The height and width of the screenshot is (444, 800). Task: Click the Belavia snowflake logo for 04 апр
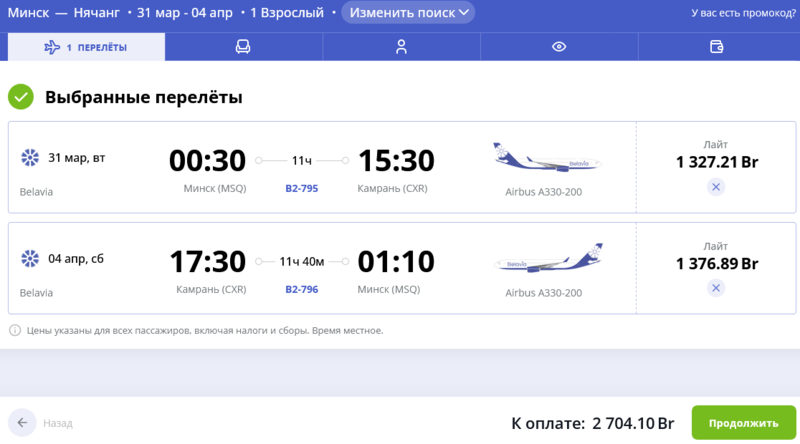click(29, 259)
